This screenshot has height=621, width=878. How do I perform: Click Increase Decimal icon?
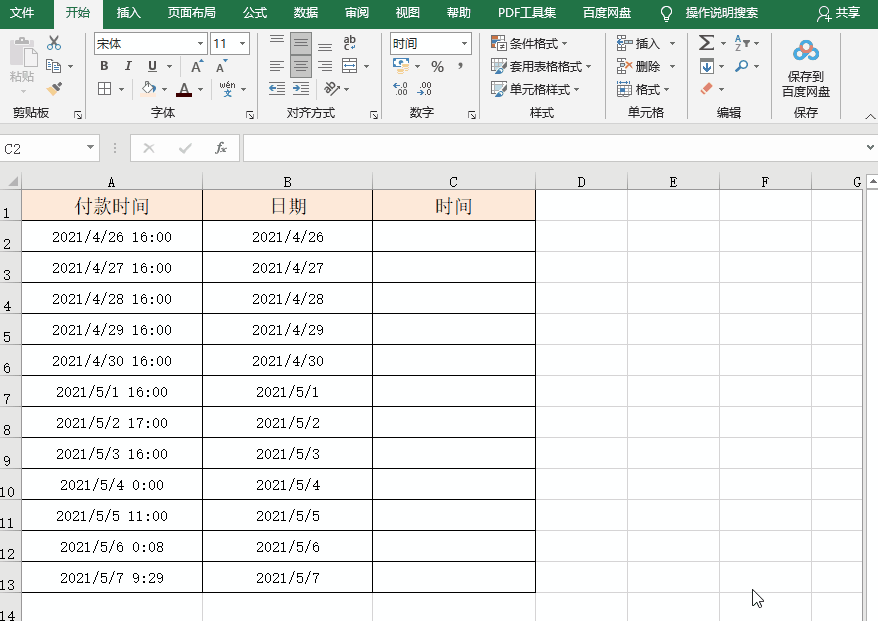(400, 88)
